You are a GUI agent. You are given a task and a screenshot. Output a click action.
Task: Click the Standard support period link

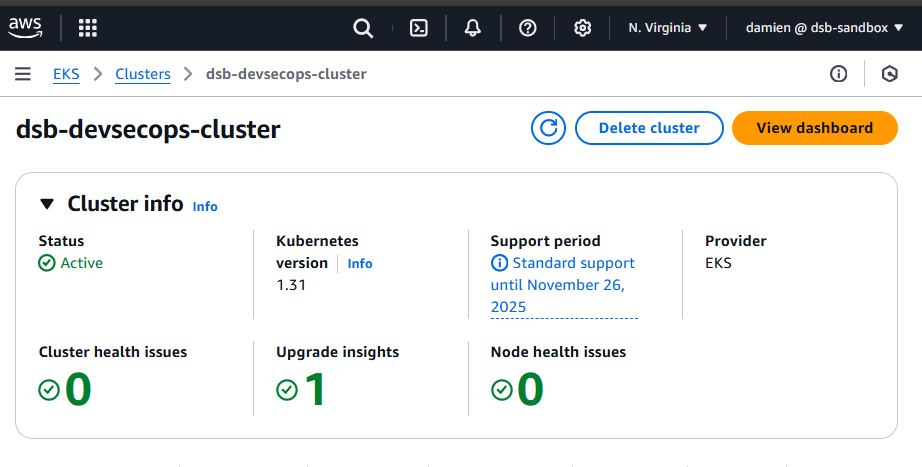(x=565, y=285)
